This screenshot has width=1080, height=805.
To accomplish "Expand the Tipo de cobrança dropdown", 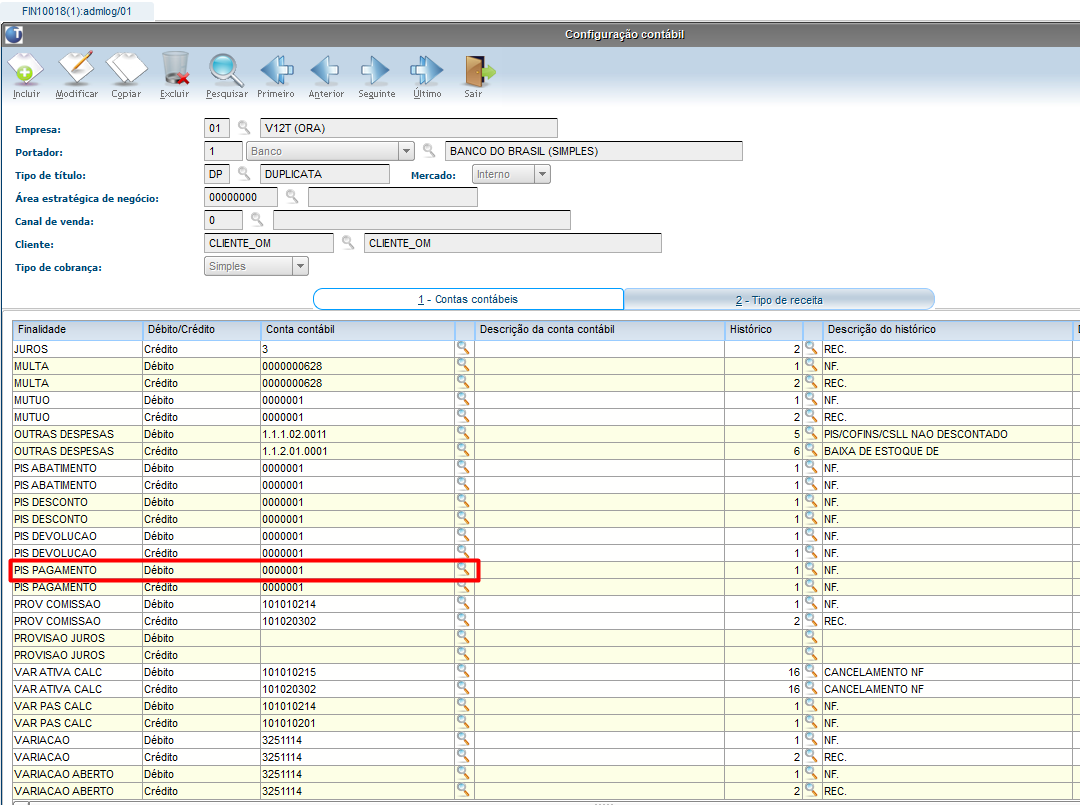I will pyautogui.click(x=300, y=266).
